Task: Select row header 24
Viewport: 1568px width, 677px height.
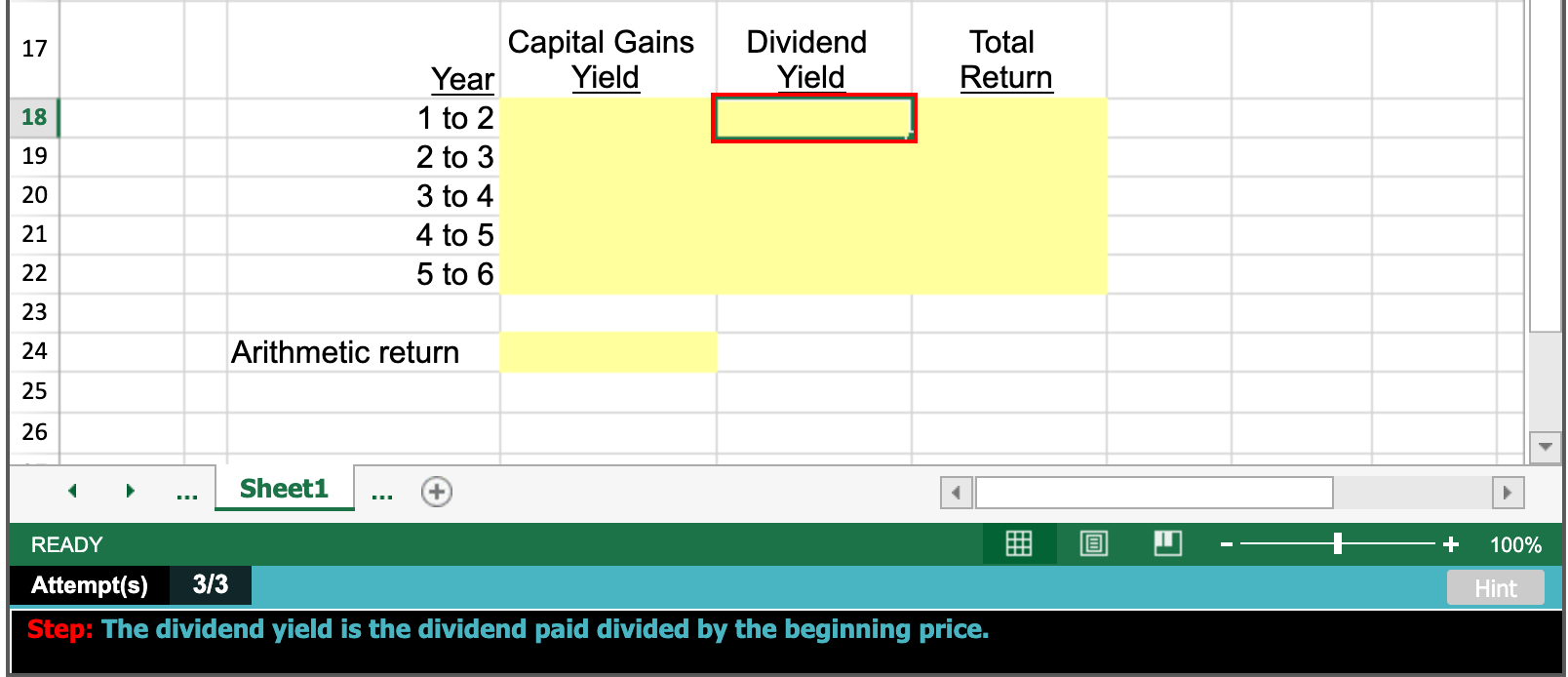Action: point(34,351)
